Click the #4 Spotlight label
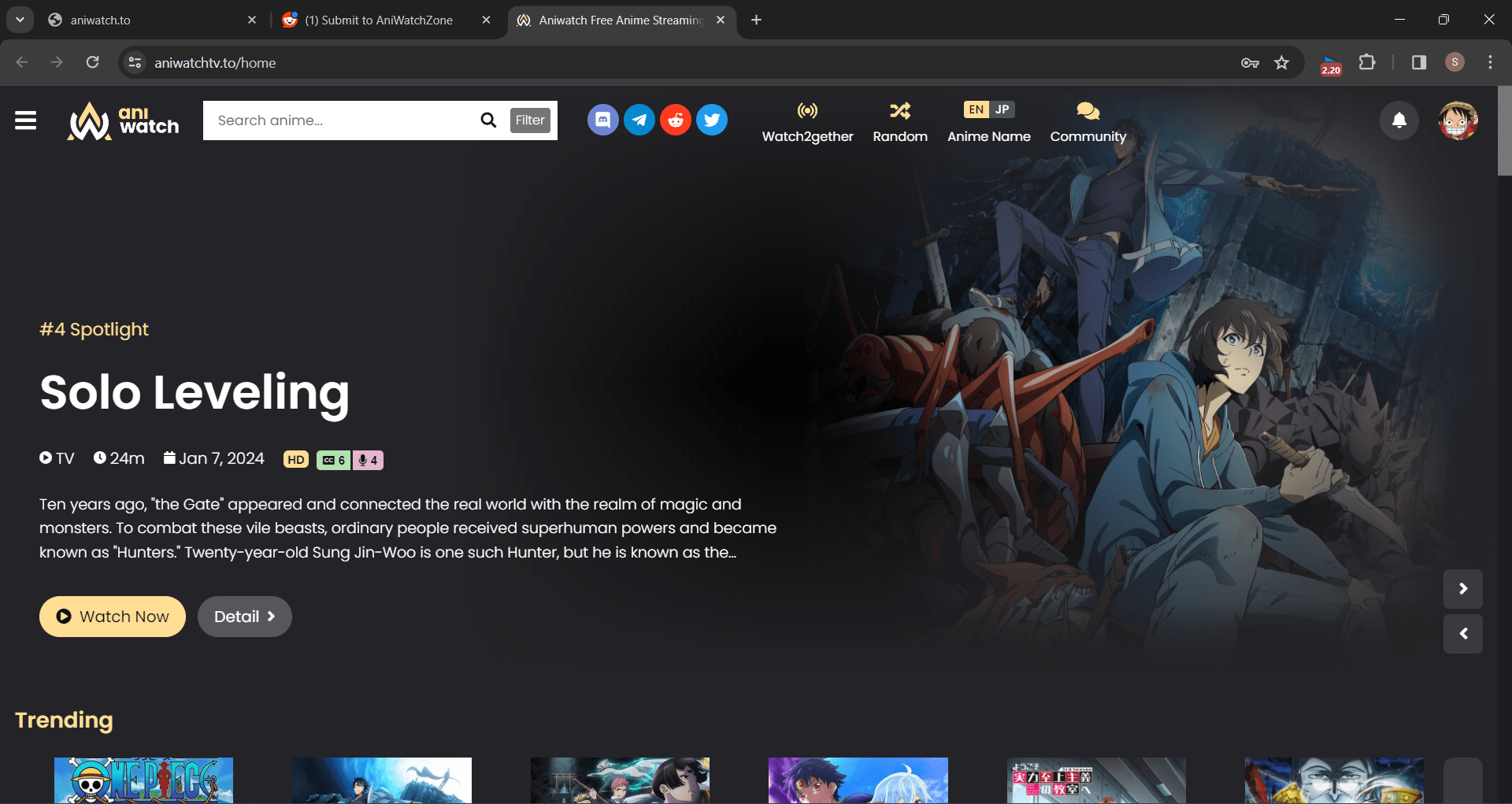The height and width of the screenshot is (804, 1512). click(x=94, y=329)
